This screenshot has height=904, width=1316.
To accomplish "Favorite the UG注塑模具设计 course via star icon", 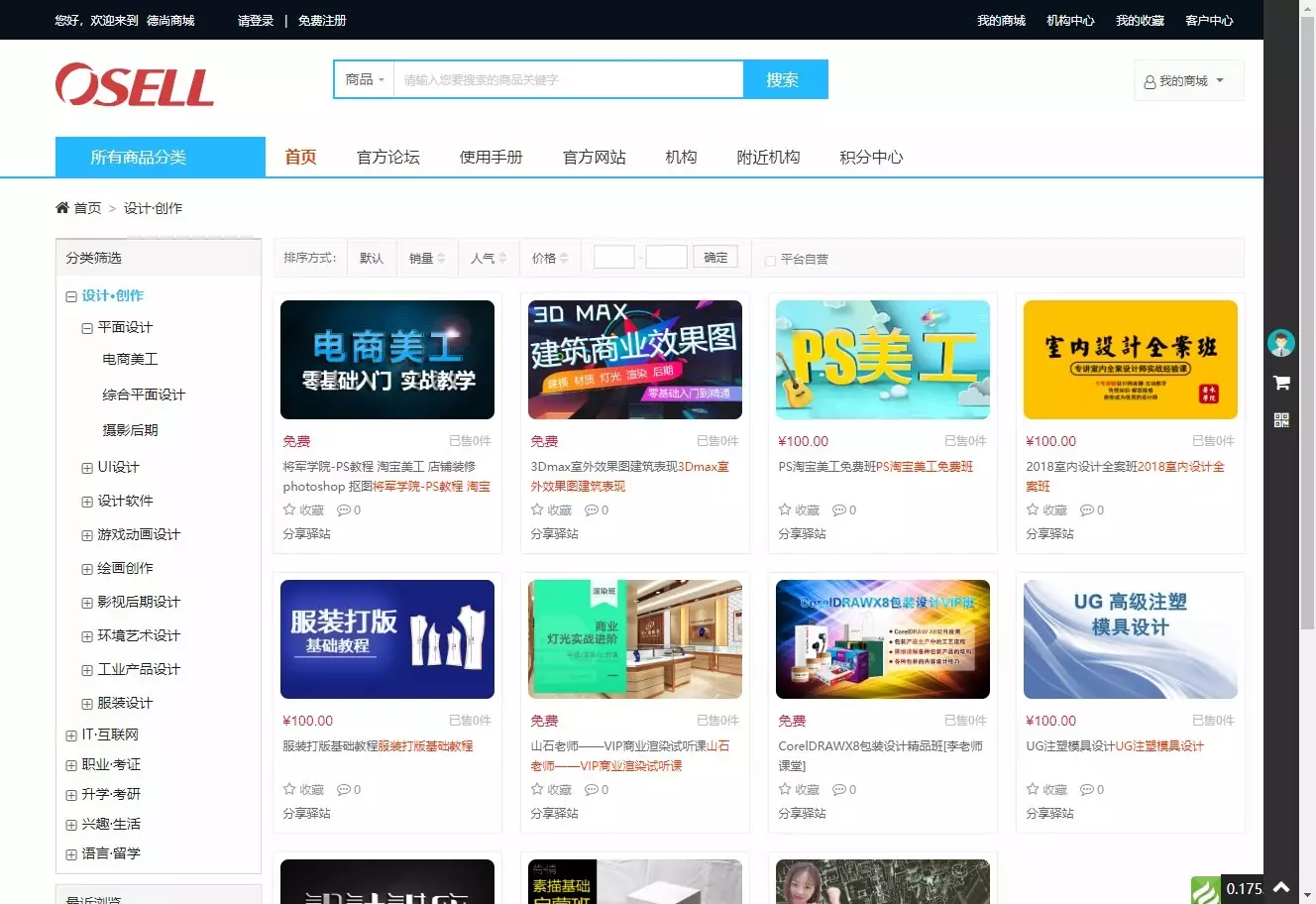I will pyautogui.click(x=1033, y=789).
